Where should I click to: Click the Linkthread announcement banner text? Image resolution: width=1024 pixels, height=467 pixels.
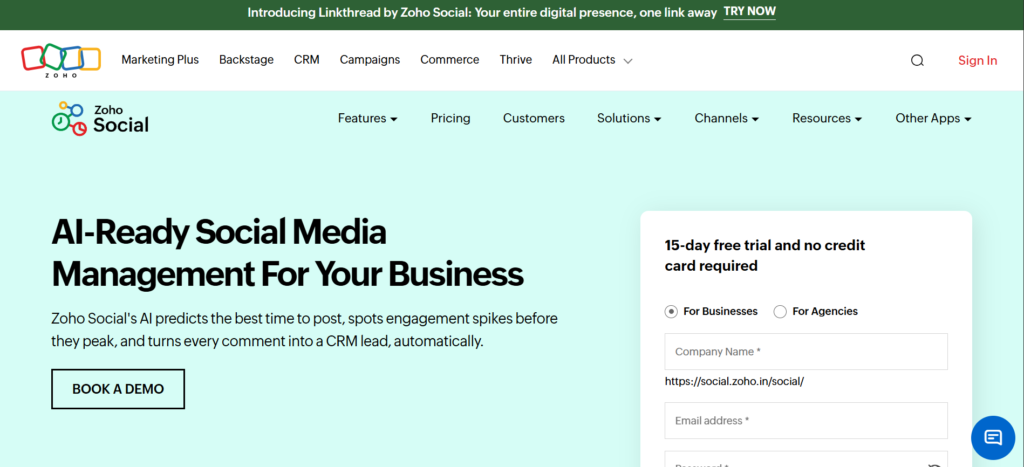click(482, 13)
